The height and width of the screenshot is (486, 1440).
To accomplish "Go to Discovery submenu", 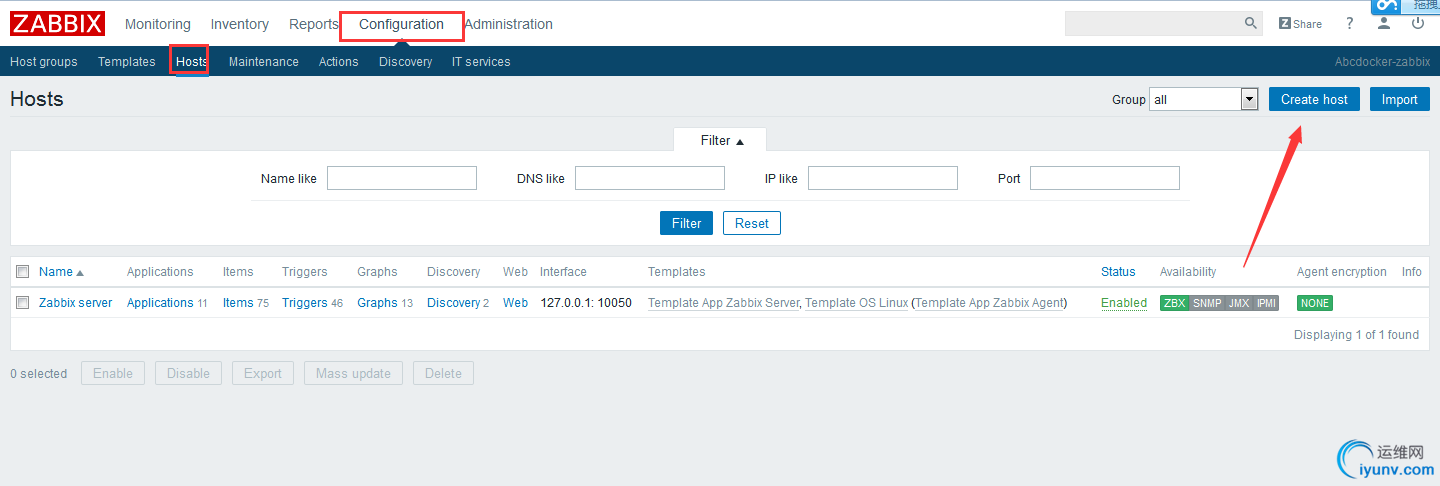I will (406, 62).
